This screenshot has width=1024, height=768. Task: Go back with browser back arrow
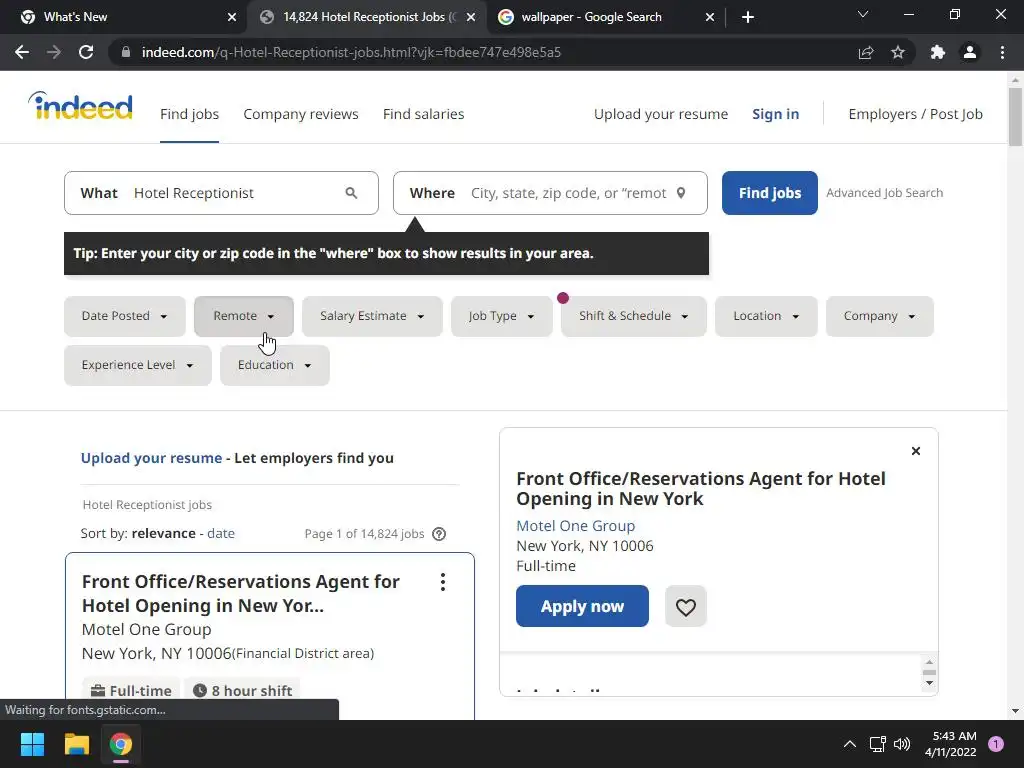22,52
